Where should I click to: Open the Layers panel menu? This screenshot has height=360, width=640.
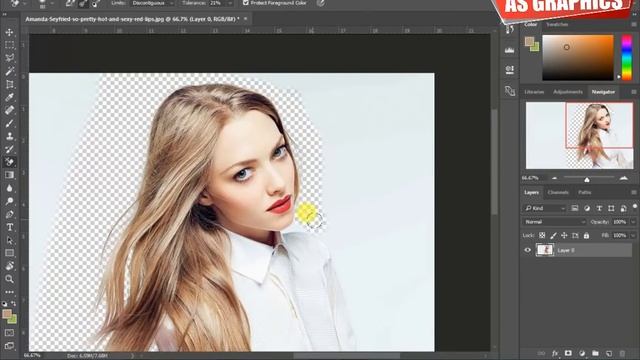click(634, 192)
